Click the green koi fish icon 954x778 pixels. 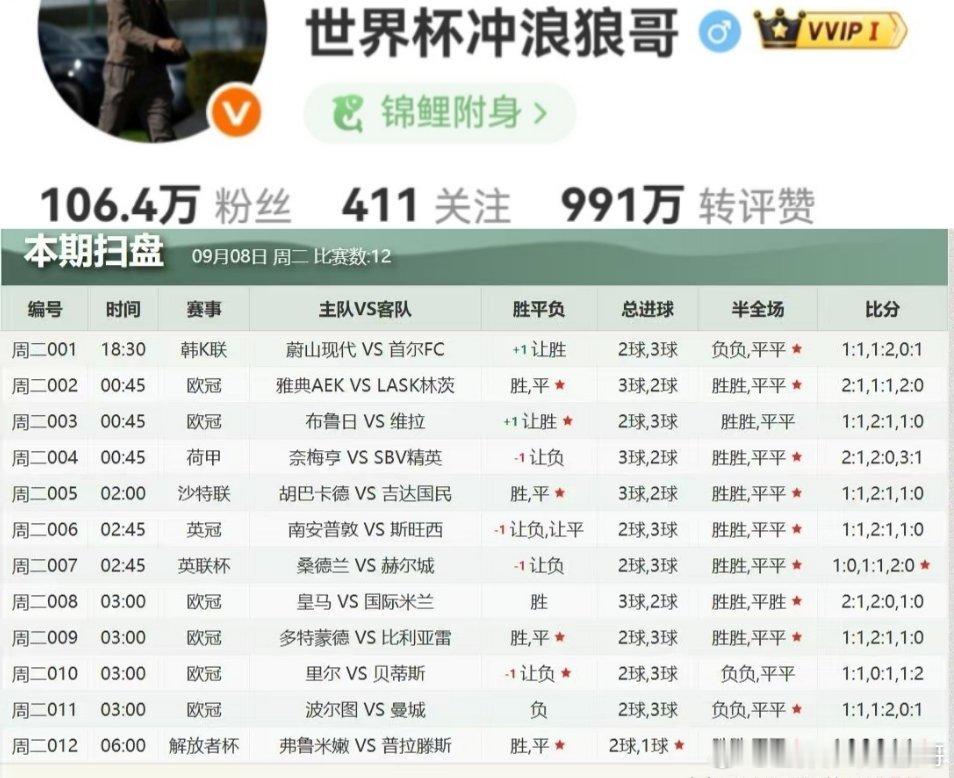coord(348,113)
